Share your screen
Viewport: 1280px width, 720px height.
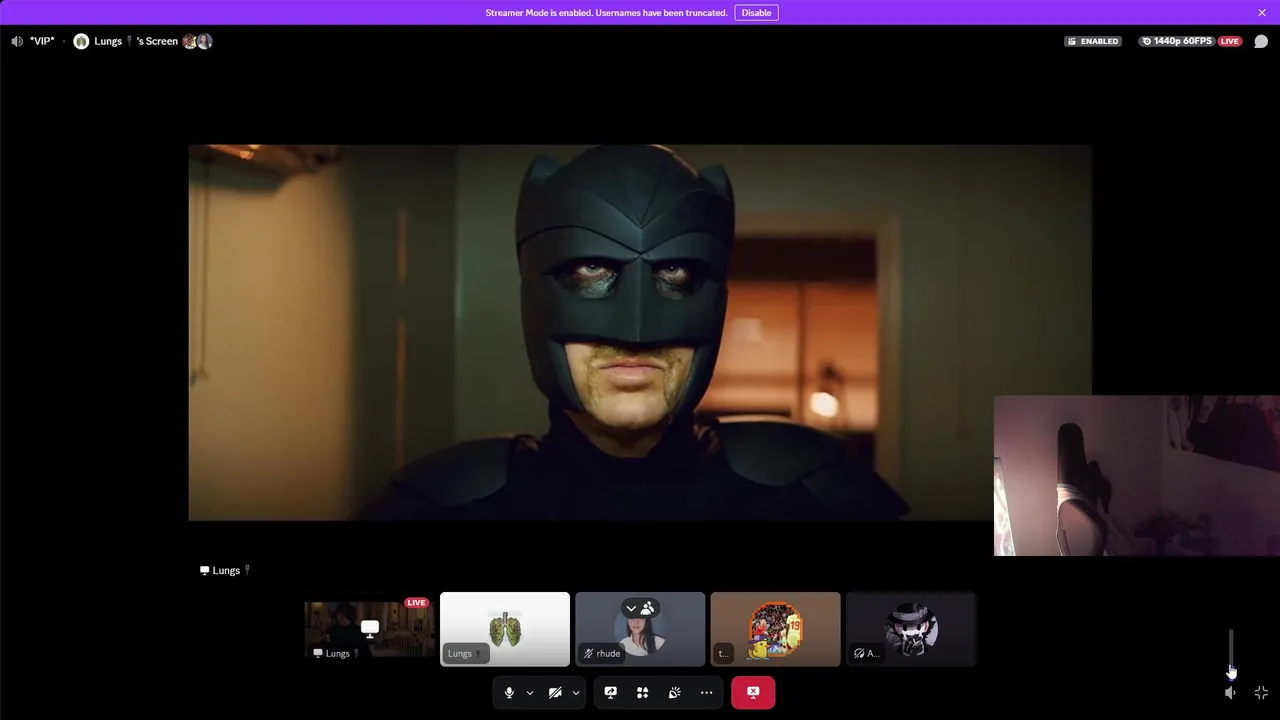[x=611, y=692]
